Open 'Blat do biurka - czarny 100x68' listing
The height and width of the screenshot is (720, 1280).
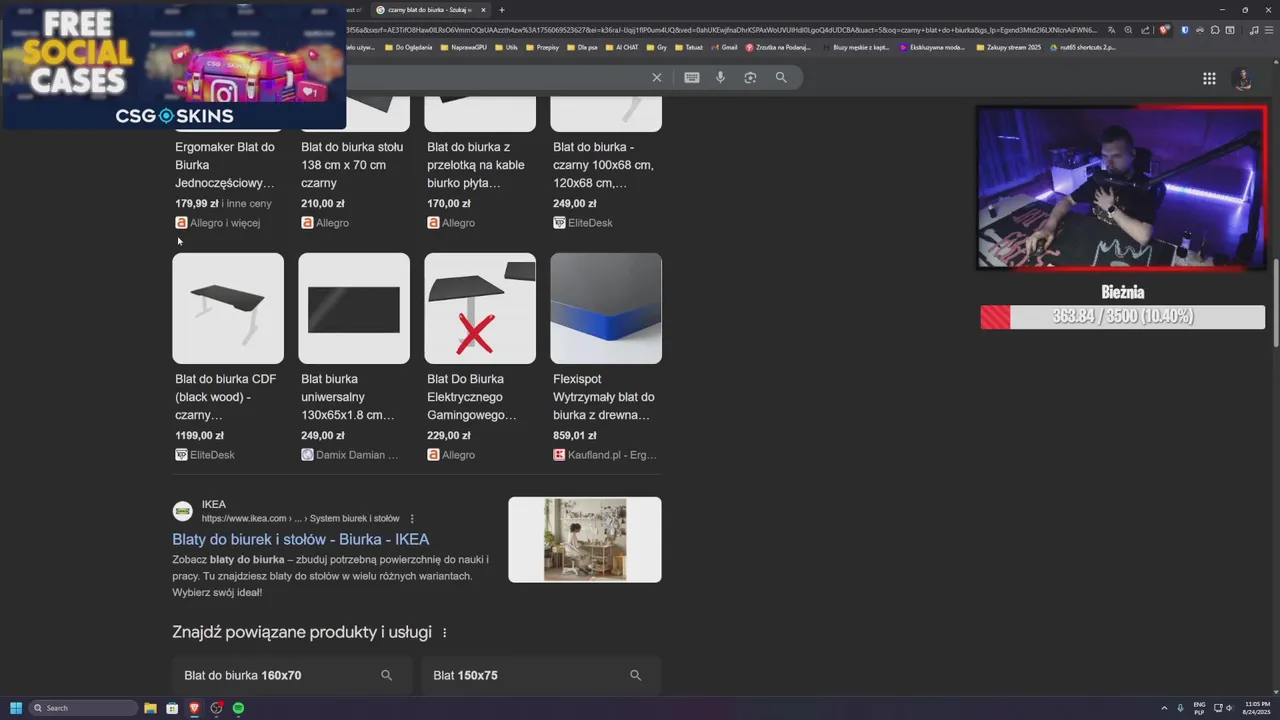point(603,165)
